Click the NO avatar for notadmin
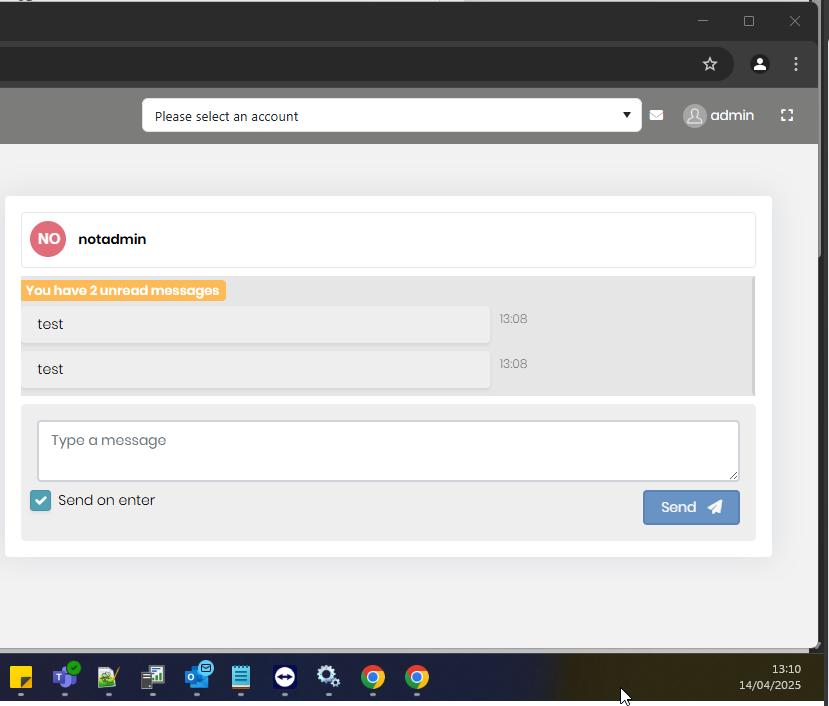The width and height of the screenshot is (829, 706). pyautogui.click(x=48, y=239)
